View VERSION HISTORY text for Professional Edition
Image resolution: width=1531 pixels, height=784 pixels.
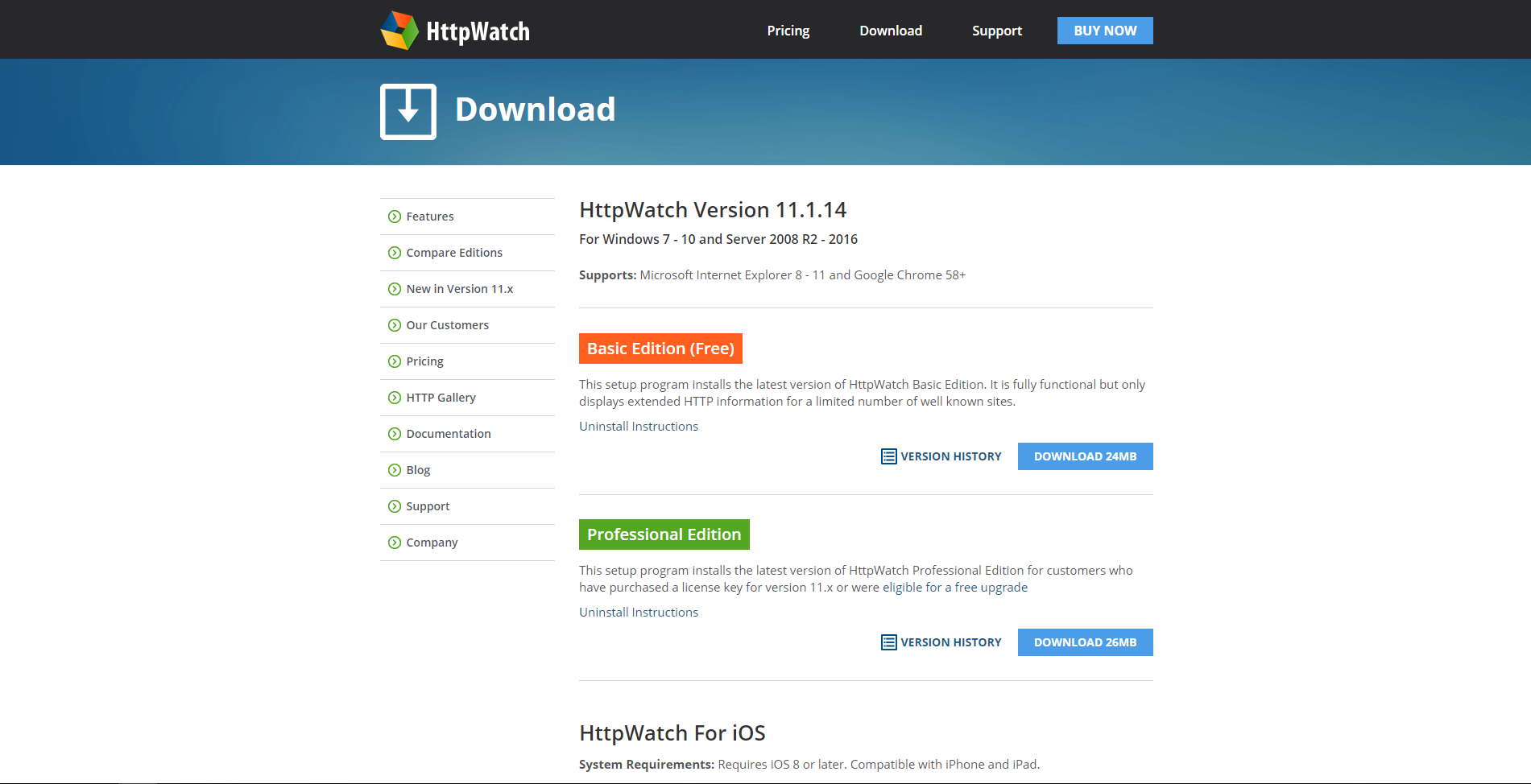pyautogui.click(x=951, y=642)
